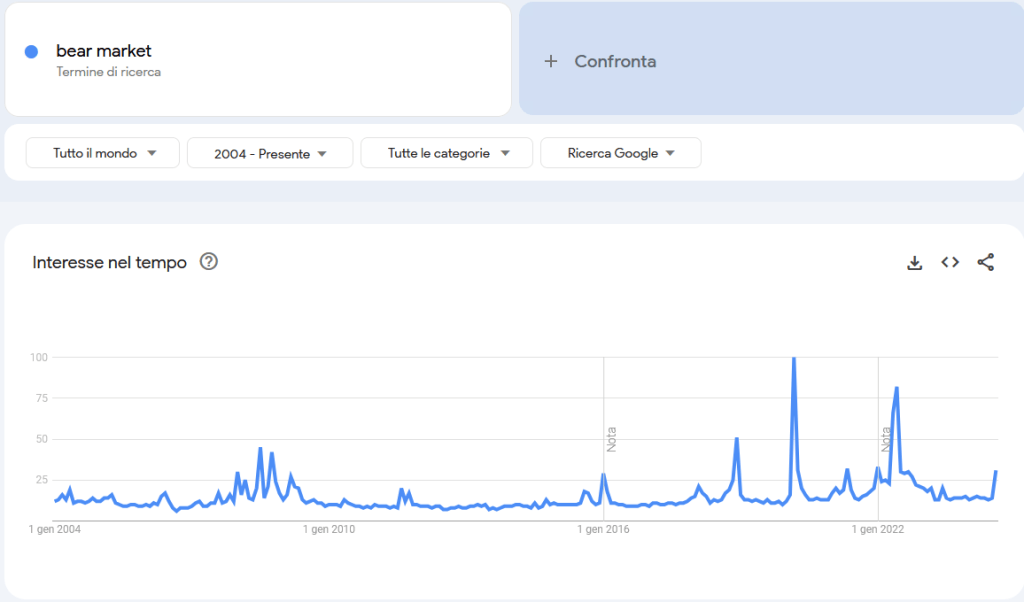Click the chart peak reaching 100
The height and width of the screenshot is (602, 1024).
click(793, 359)
